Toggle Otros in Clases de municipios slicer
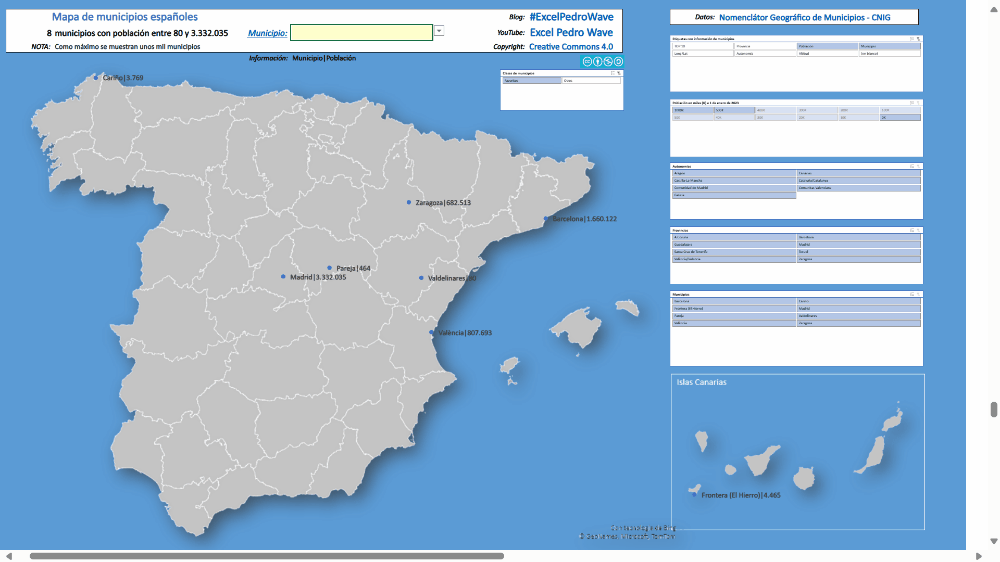 (x=591, y=80)
